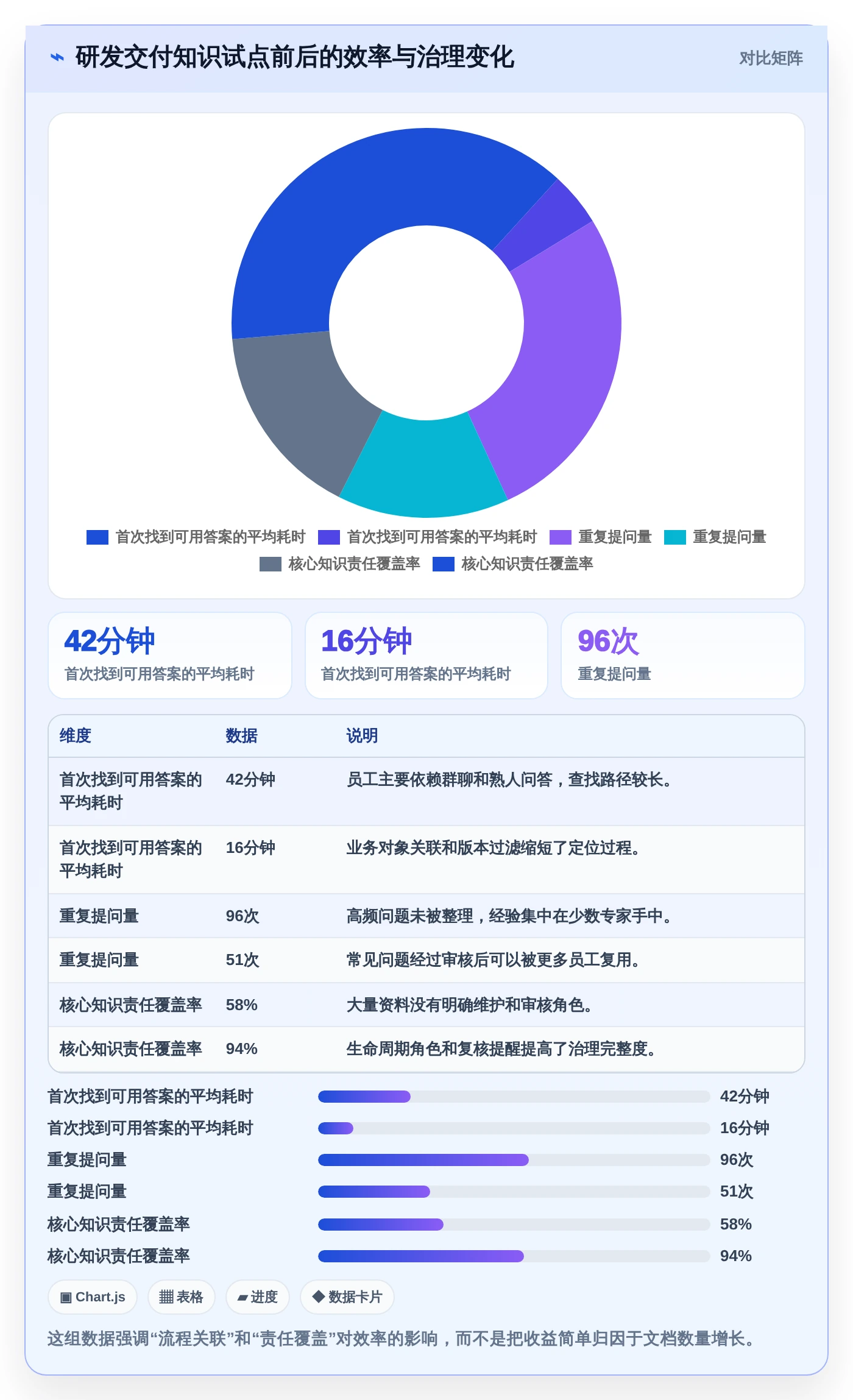
Task: Click the 51次 value in the table
Action: [242, 960]
